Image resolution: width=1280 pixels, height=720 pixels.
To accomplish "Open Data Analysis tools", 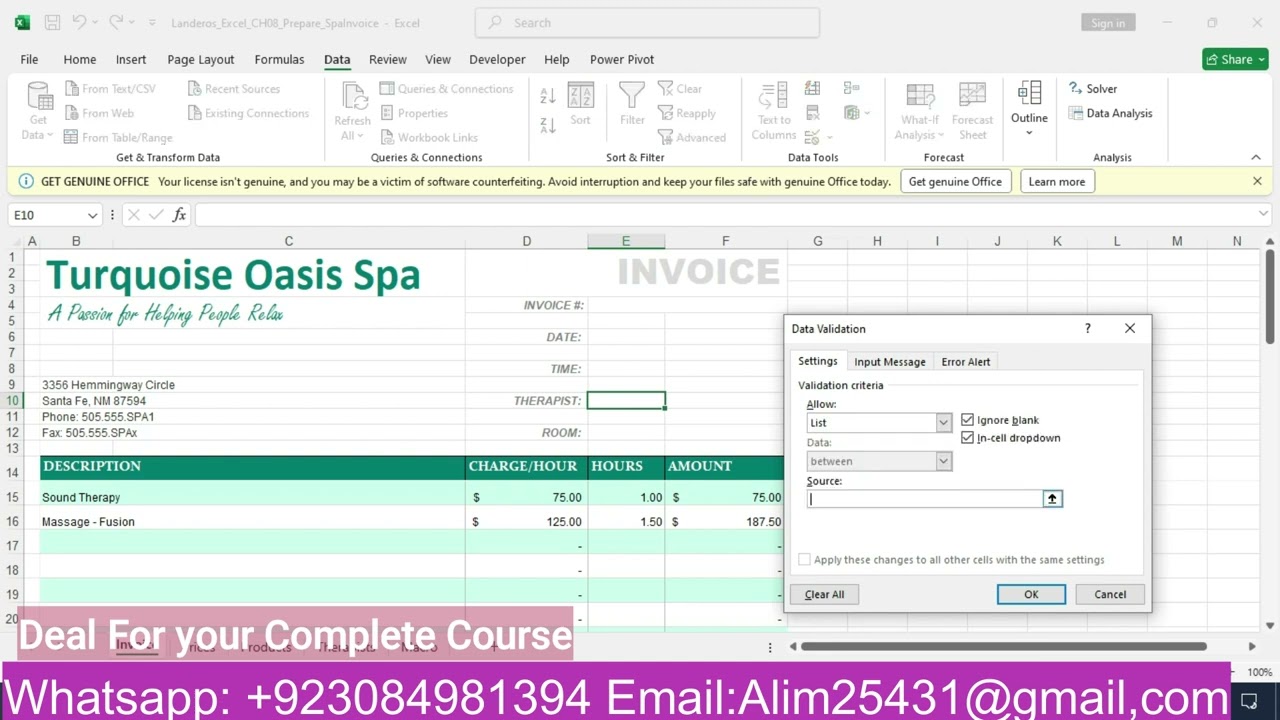I will [1110, 113].
